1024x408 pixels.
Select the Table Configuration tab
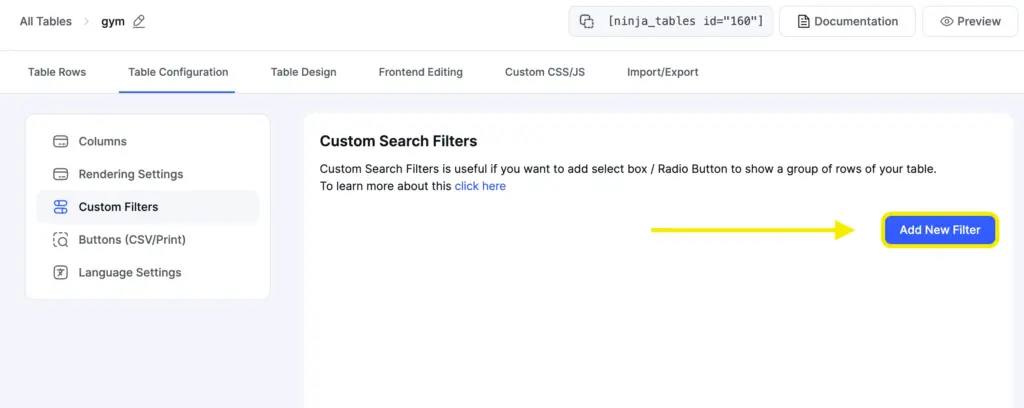[x=178, y=72]
